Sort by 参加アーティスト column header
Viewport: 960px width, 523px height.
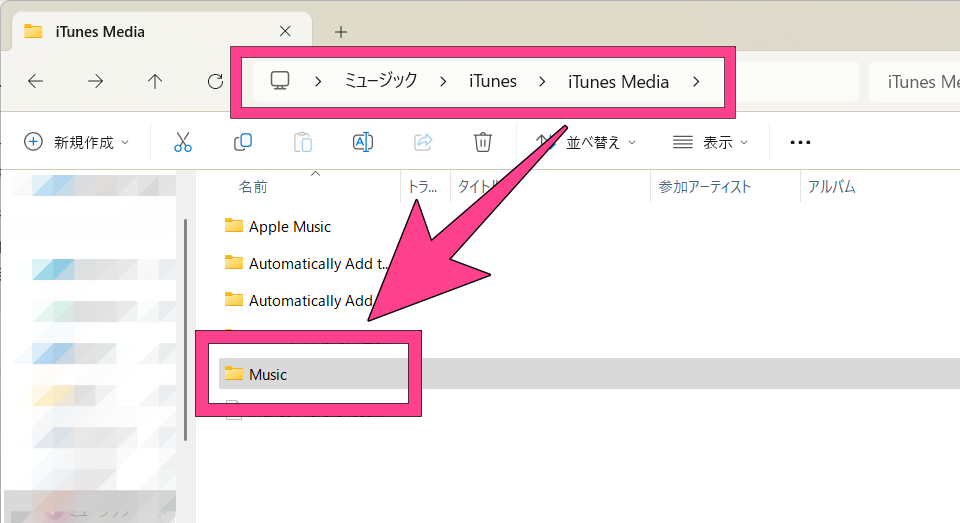coord(705,187)
